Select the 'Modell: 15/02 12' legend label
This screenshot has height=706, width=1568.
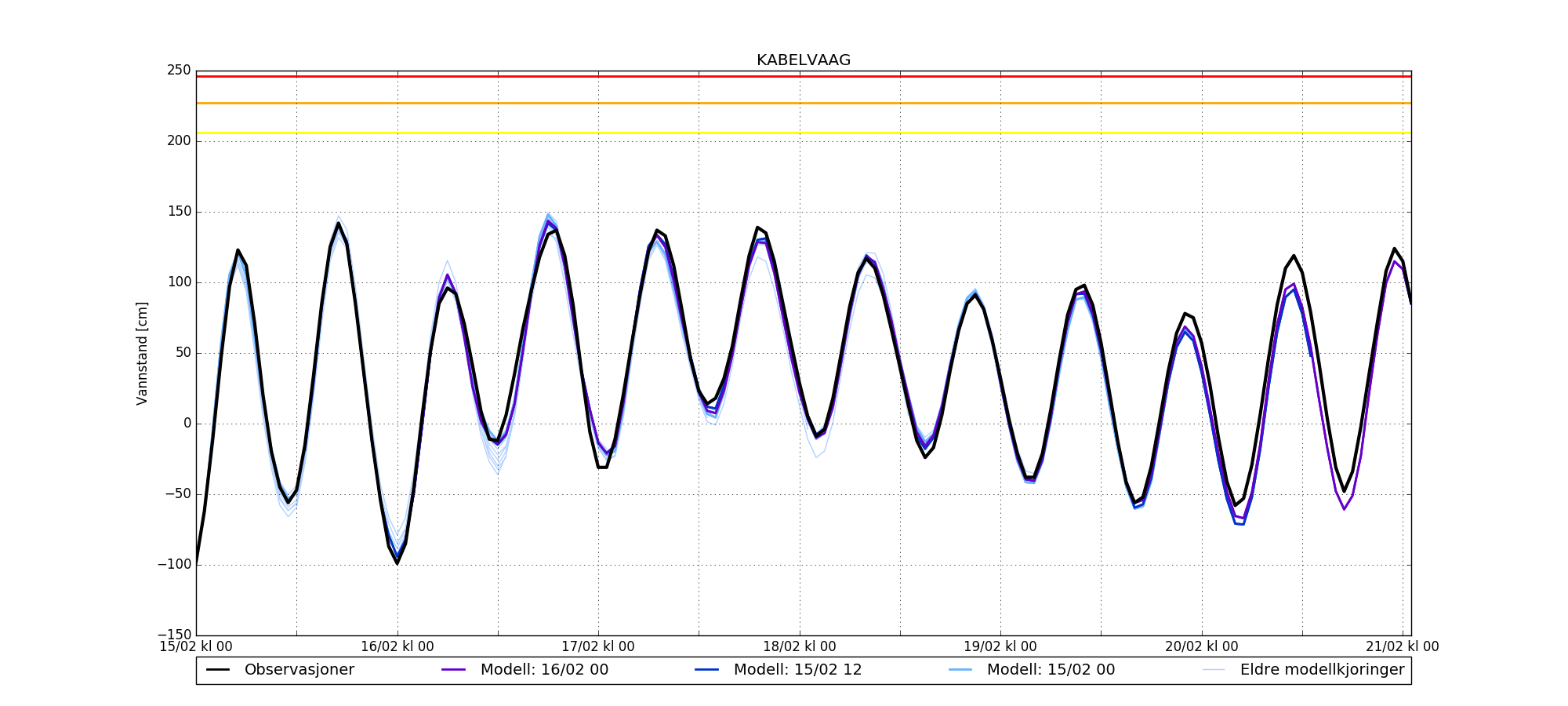tap(797, 670)
